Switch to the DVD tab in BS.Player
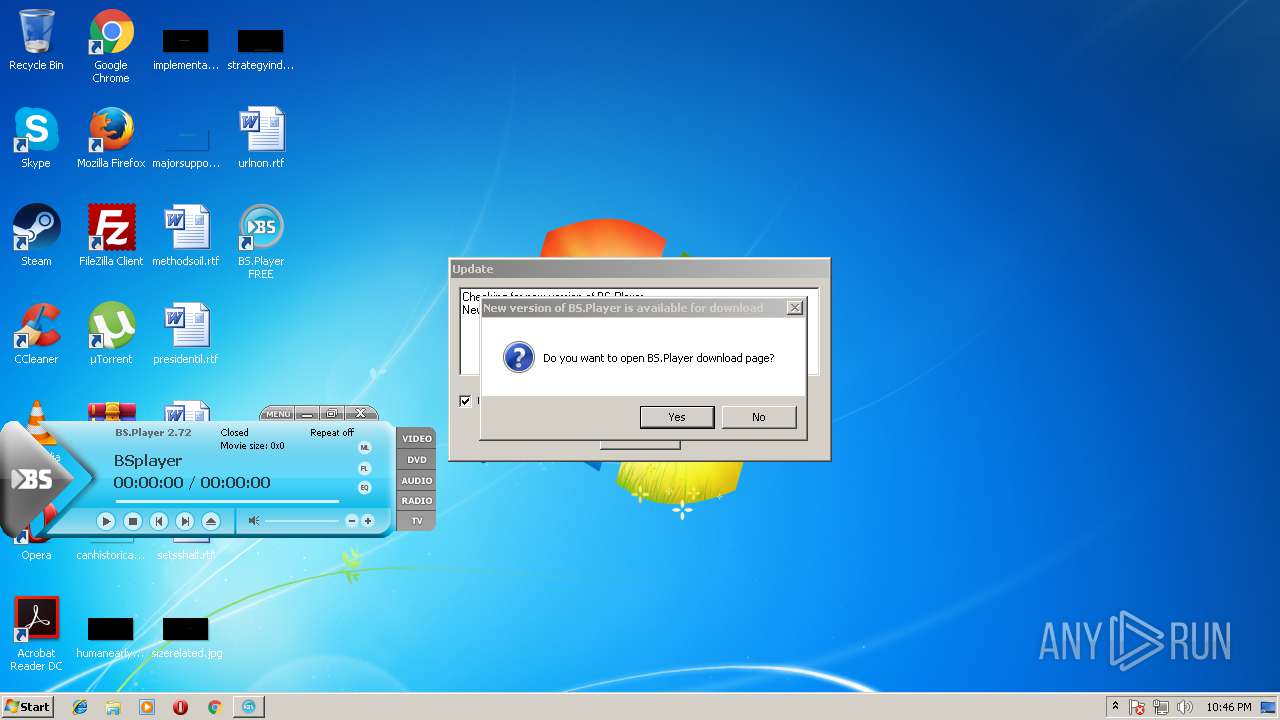This screenshot has height=720, width=1280. click(x=417, y=460)
